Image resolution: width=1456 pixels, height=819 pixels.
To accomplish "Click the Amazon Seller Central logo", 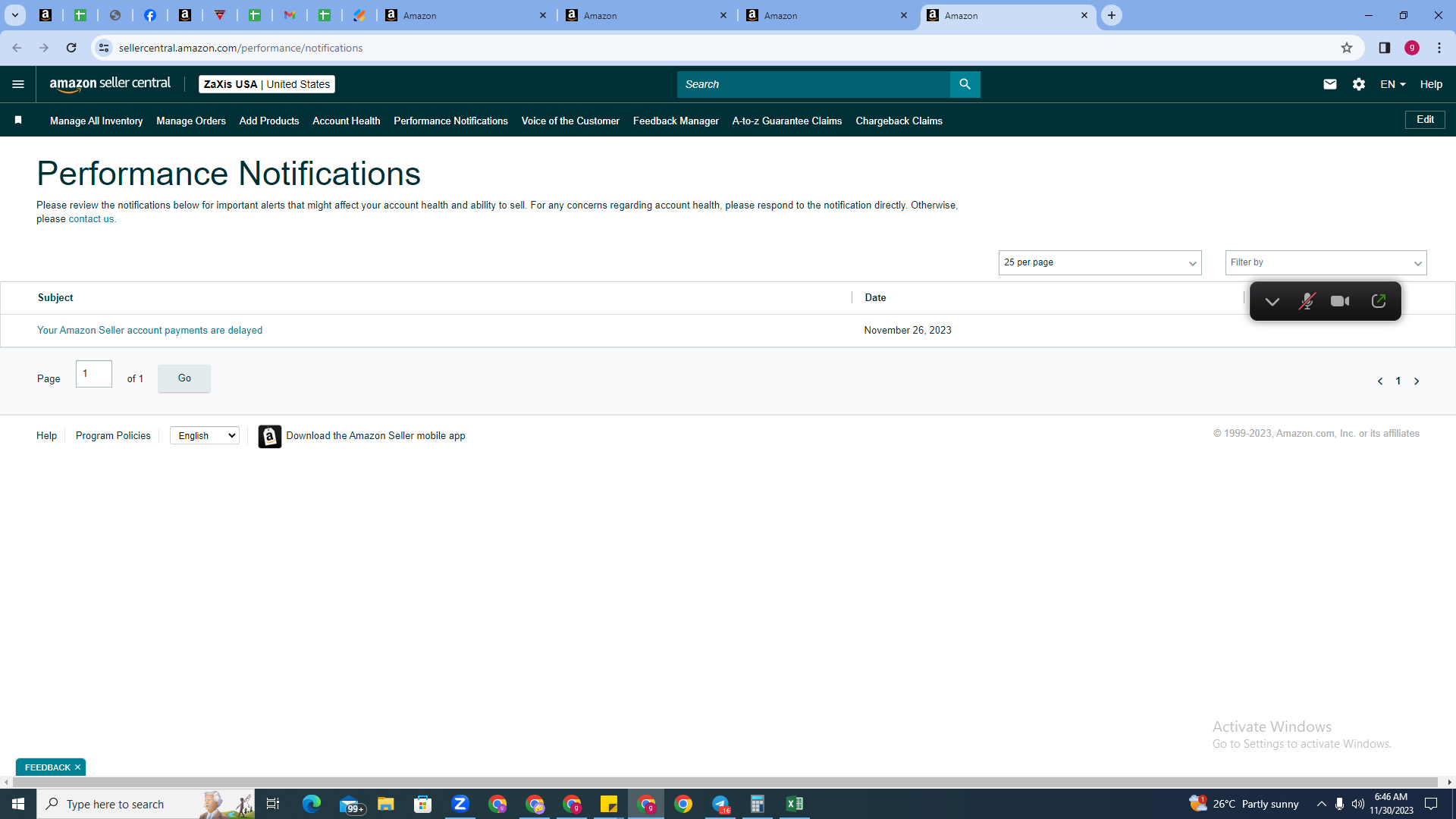I will tap(110, 84).
